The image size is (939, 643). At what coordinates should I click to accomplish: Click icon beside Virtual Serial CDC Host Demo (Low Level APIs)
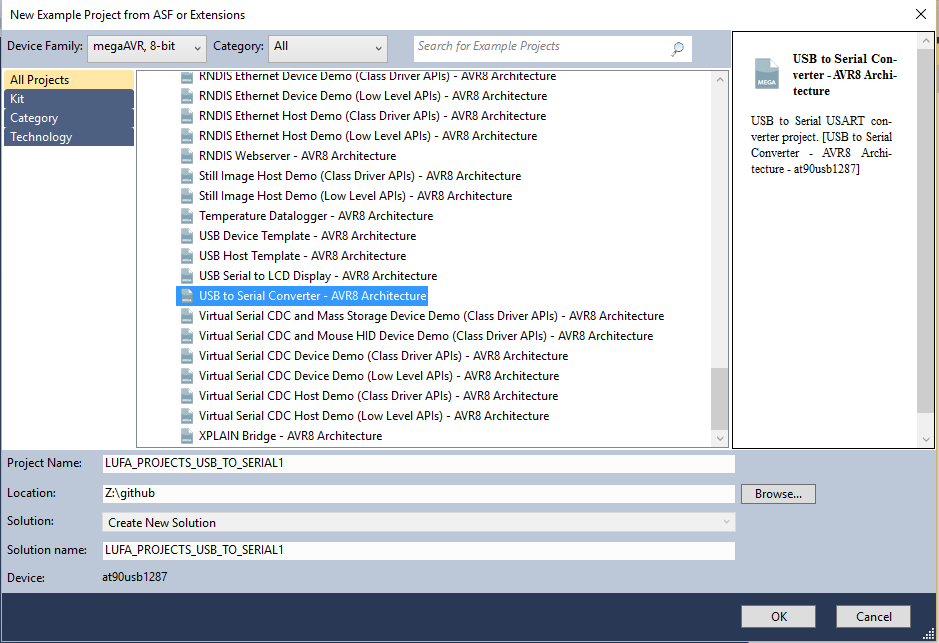pos(187,416)
